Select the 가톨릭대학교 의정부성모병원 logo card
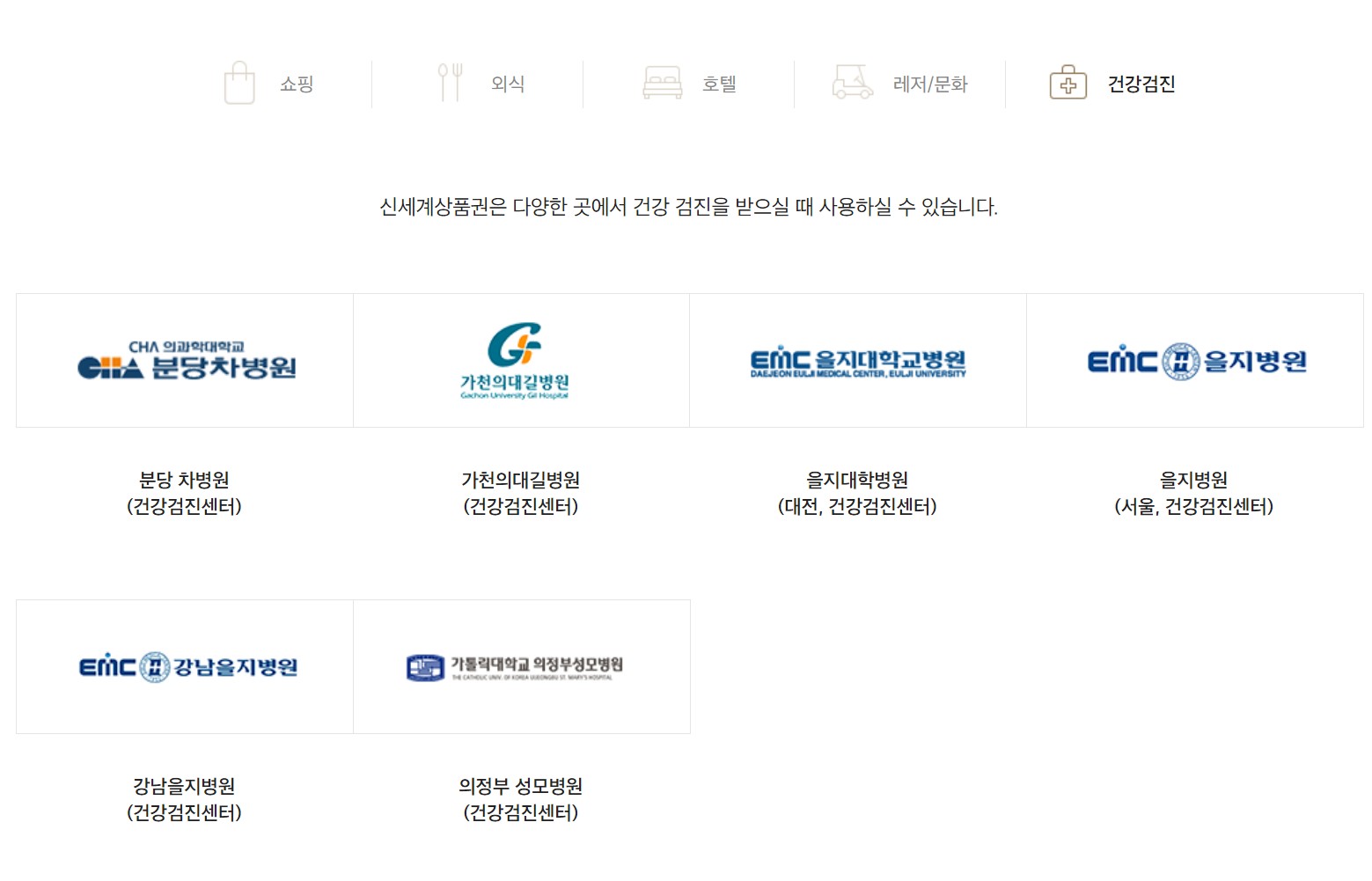The image size is (1372, 881). [522, 667]
